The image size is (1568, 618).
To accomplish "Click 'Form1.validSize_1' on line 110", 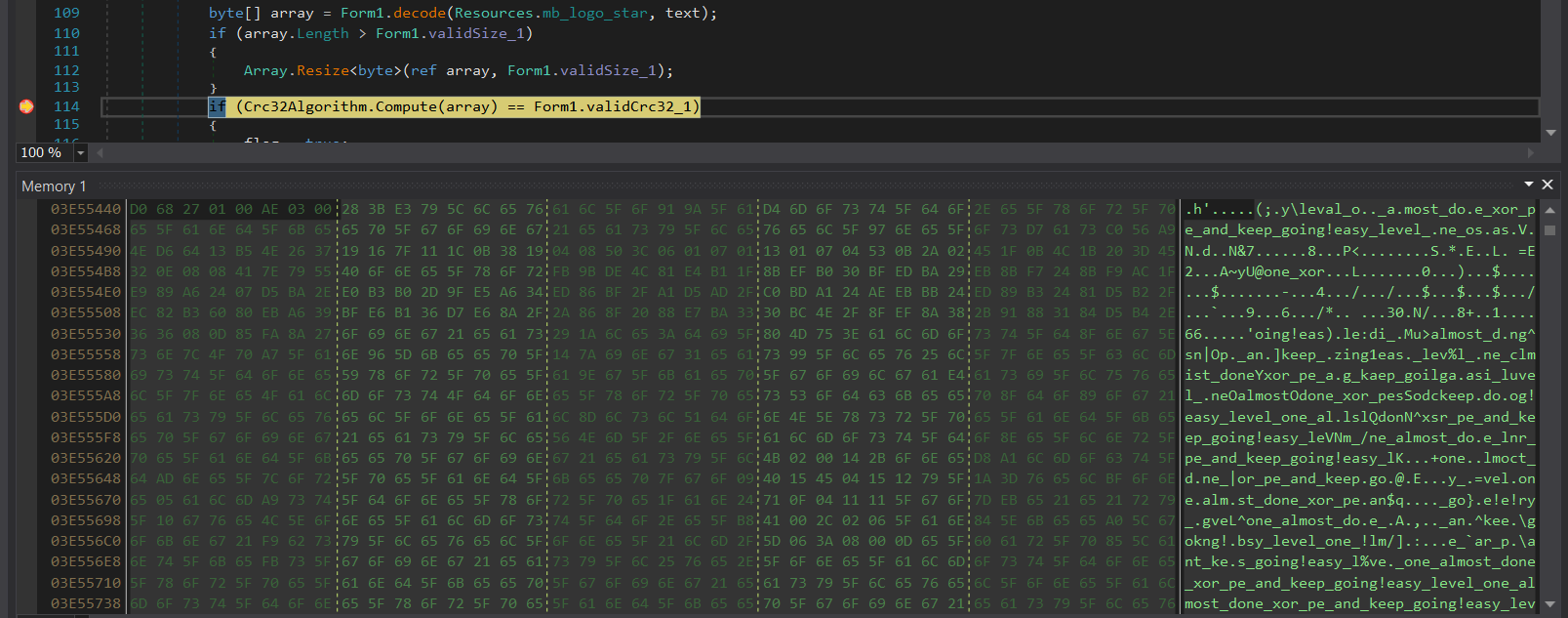I will tap(450, 33).
